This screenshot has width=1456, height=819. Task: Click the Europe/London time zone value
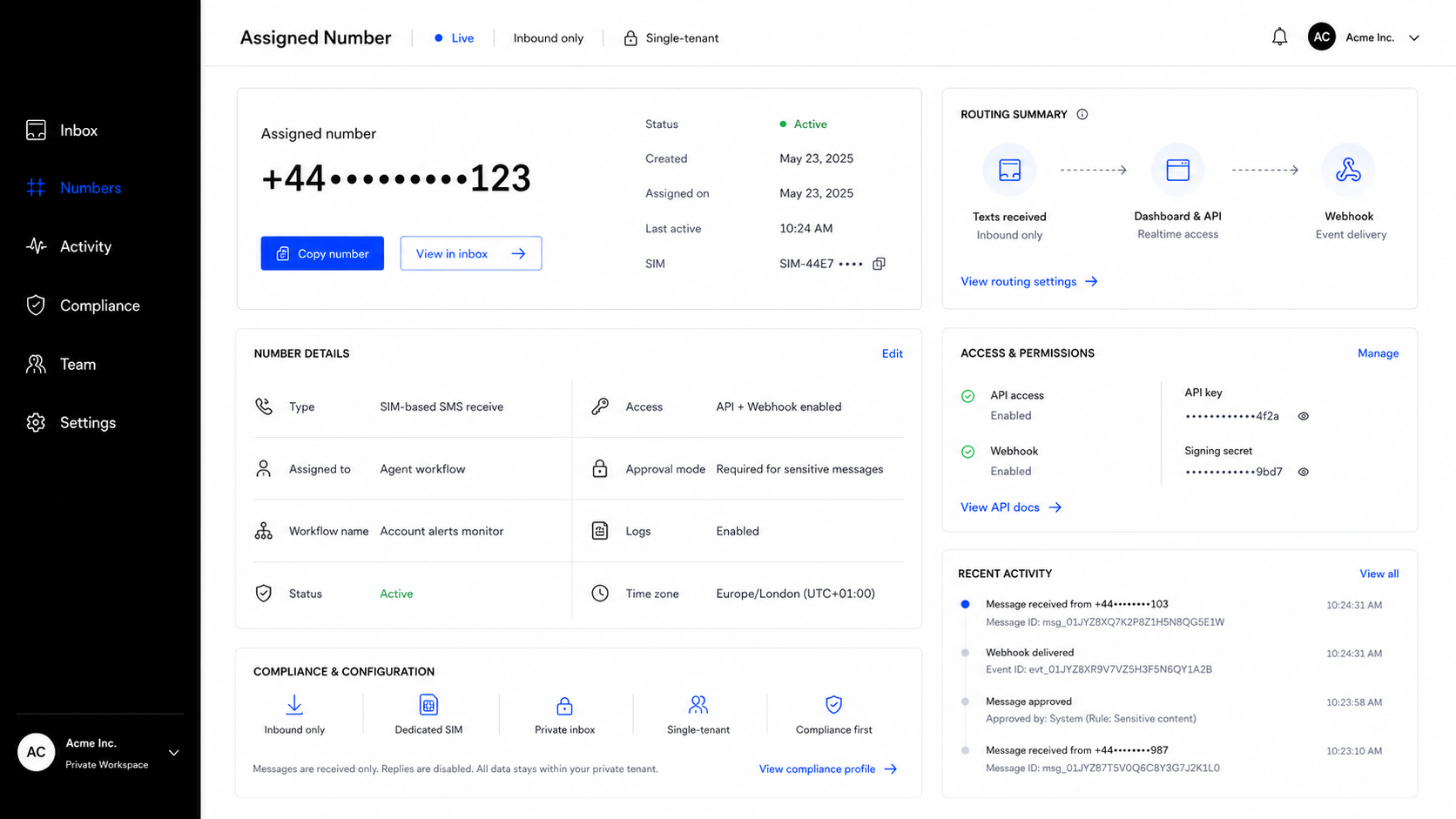[795, 594]
